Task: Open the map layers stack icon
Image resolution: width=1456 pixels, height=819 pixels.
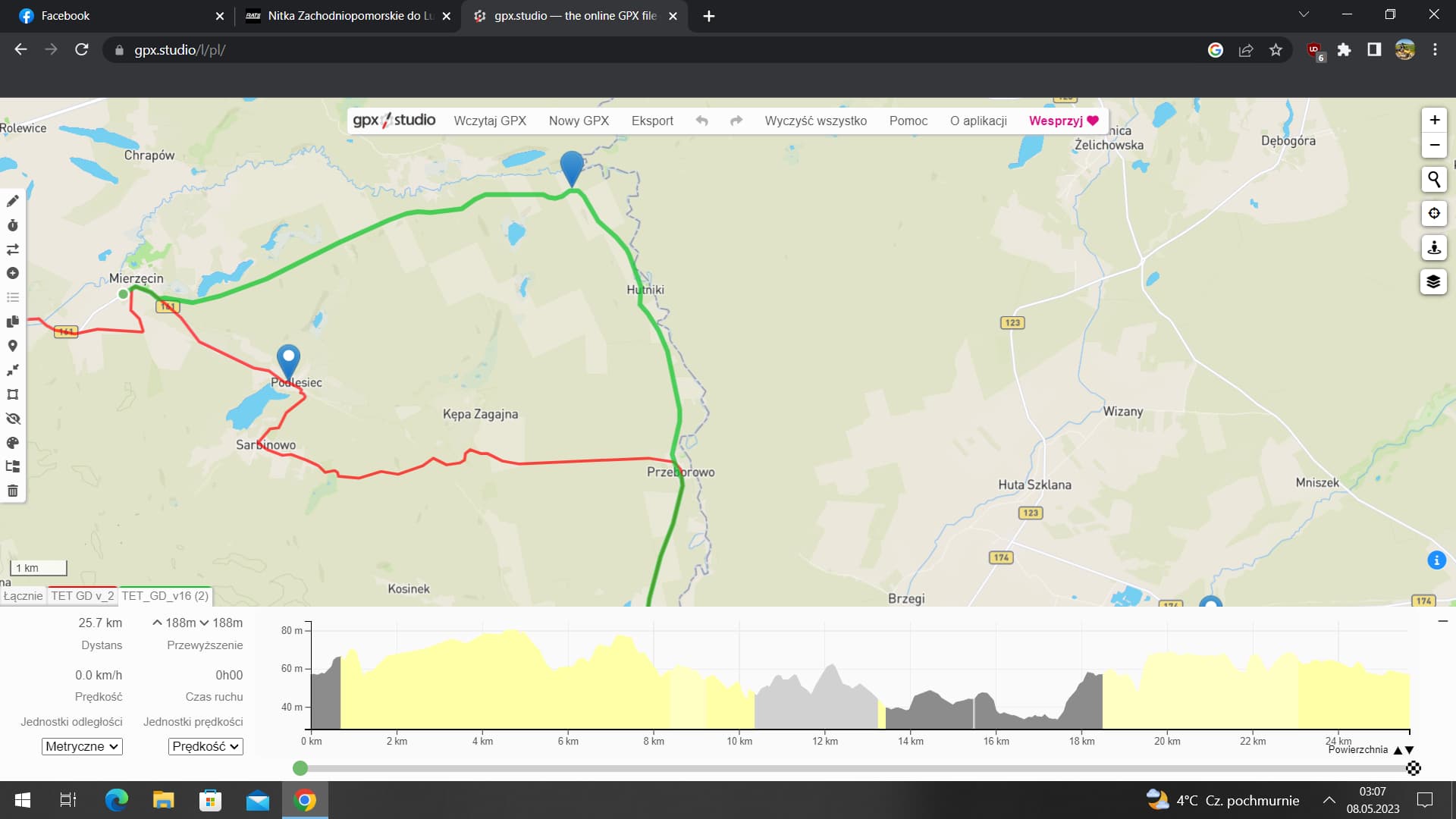Action: tap(1433, 282)
